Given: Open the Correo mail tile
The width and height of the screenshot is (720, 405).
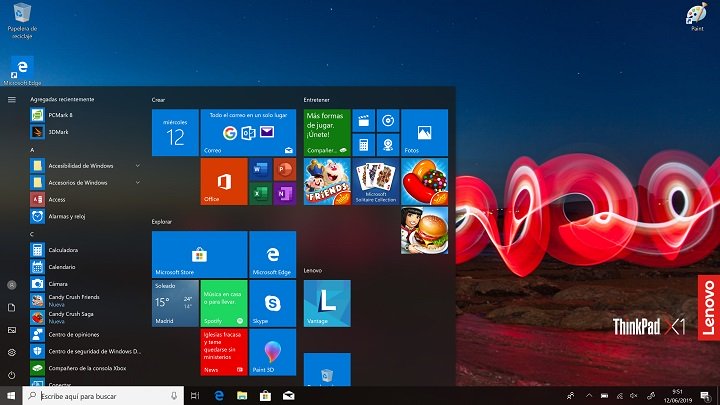Looking at the screenshot, I should pyautogui.click(x=248, y=133).
